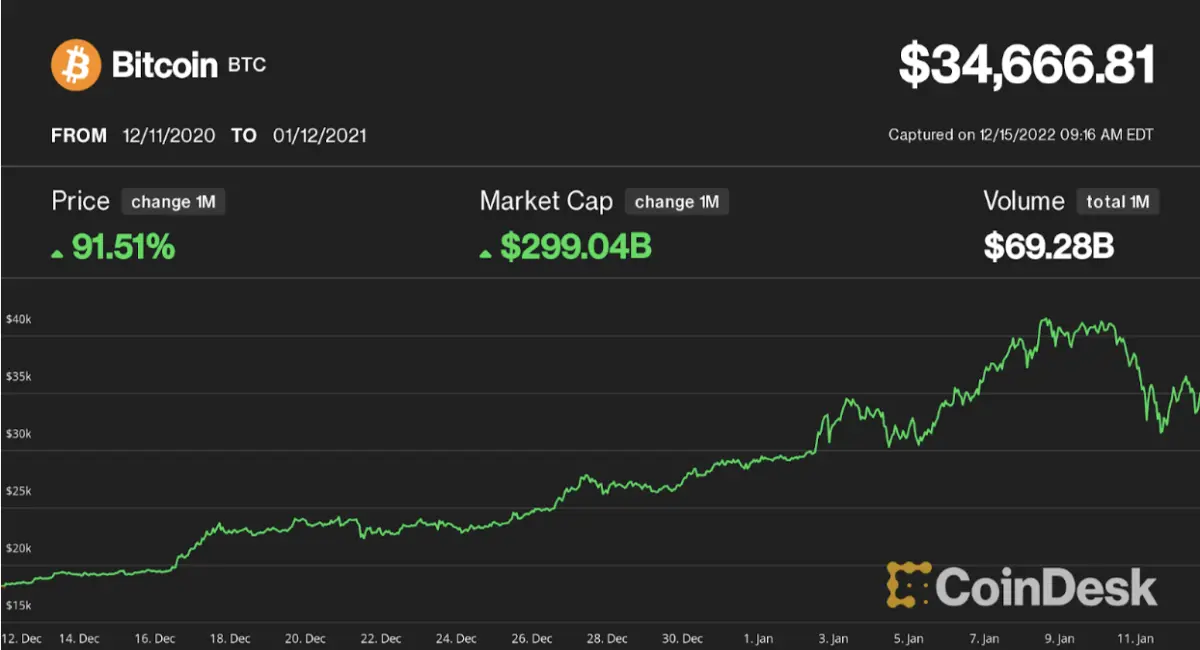Click the $299.04B market cap value
Screen dimensions: 1200x650
pos(576,246)
